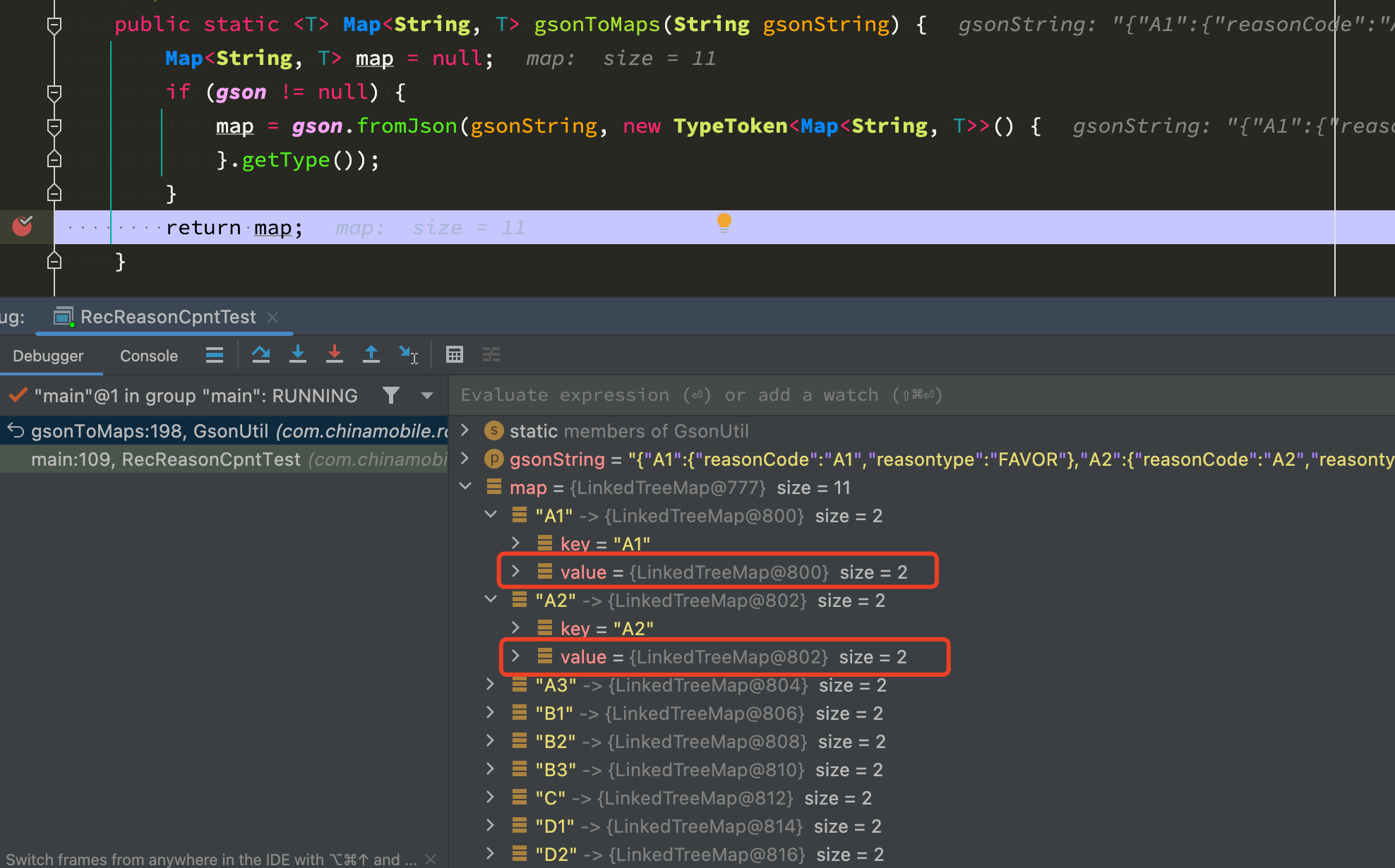This screenshot has width=1395, height=868.
Task: Switch to the Console tab
Action: click(x=148, y=356)
